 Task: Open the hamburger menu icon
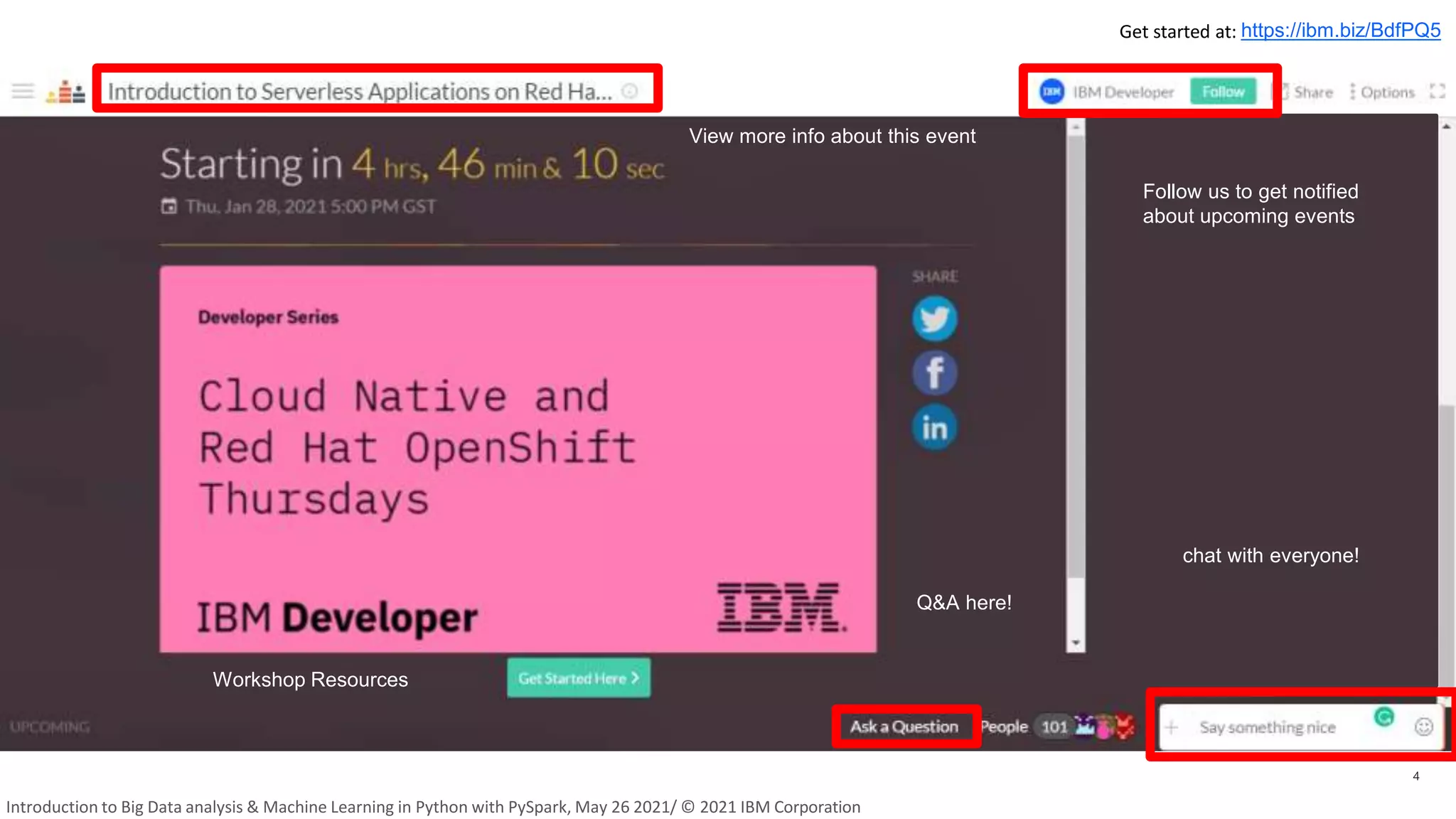[23, 91]
